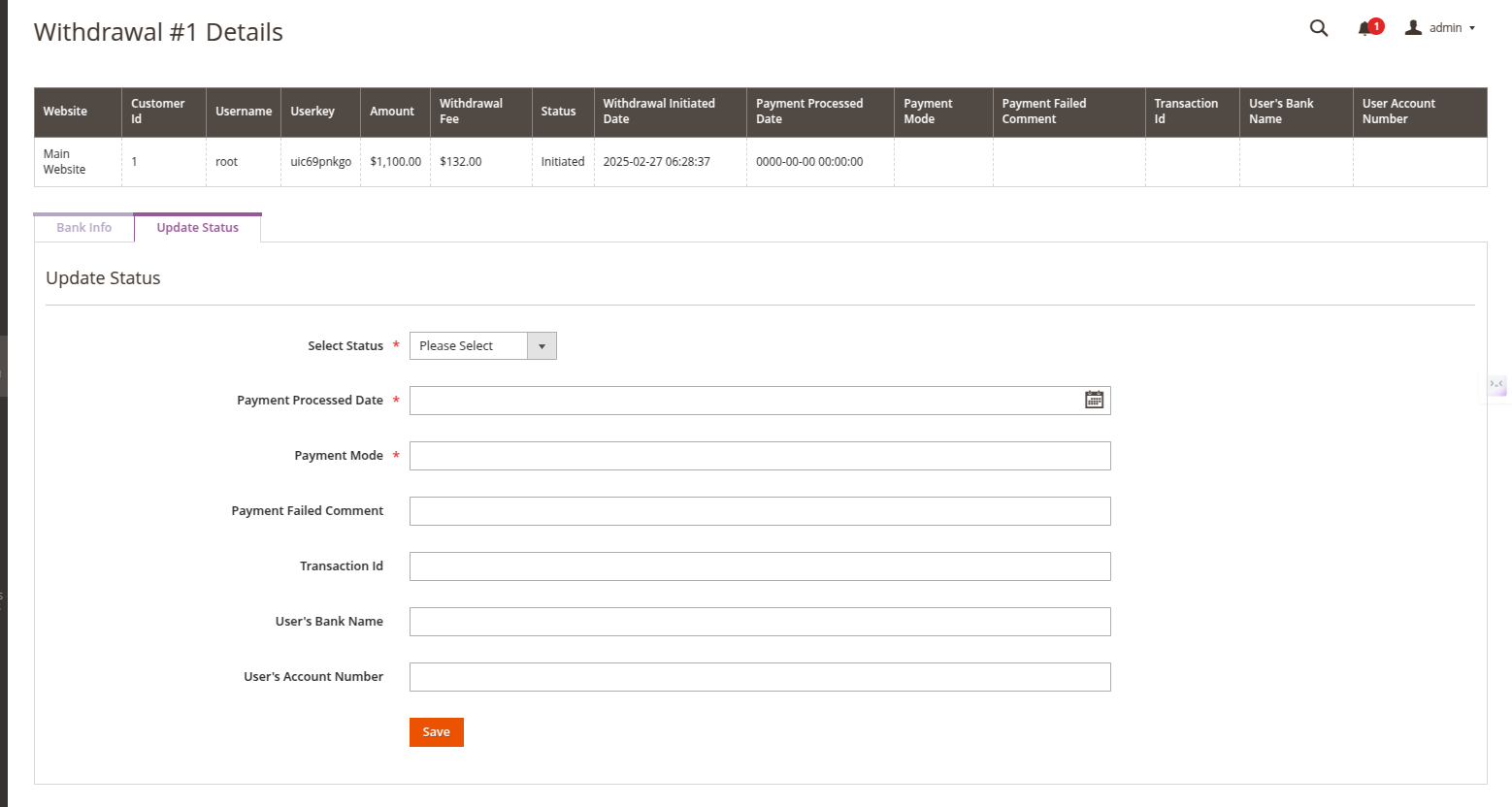Click the Transaction Id text box

point(759,566)
